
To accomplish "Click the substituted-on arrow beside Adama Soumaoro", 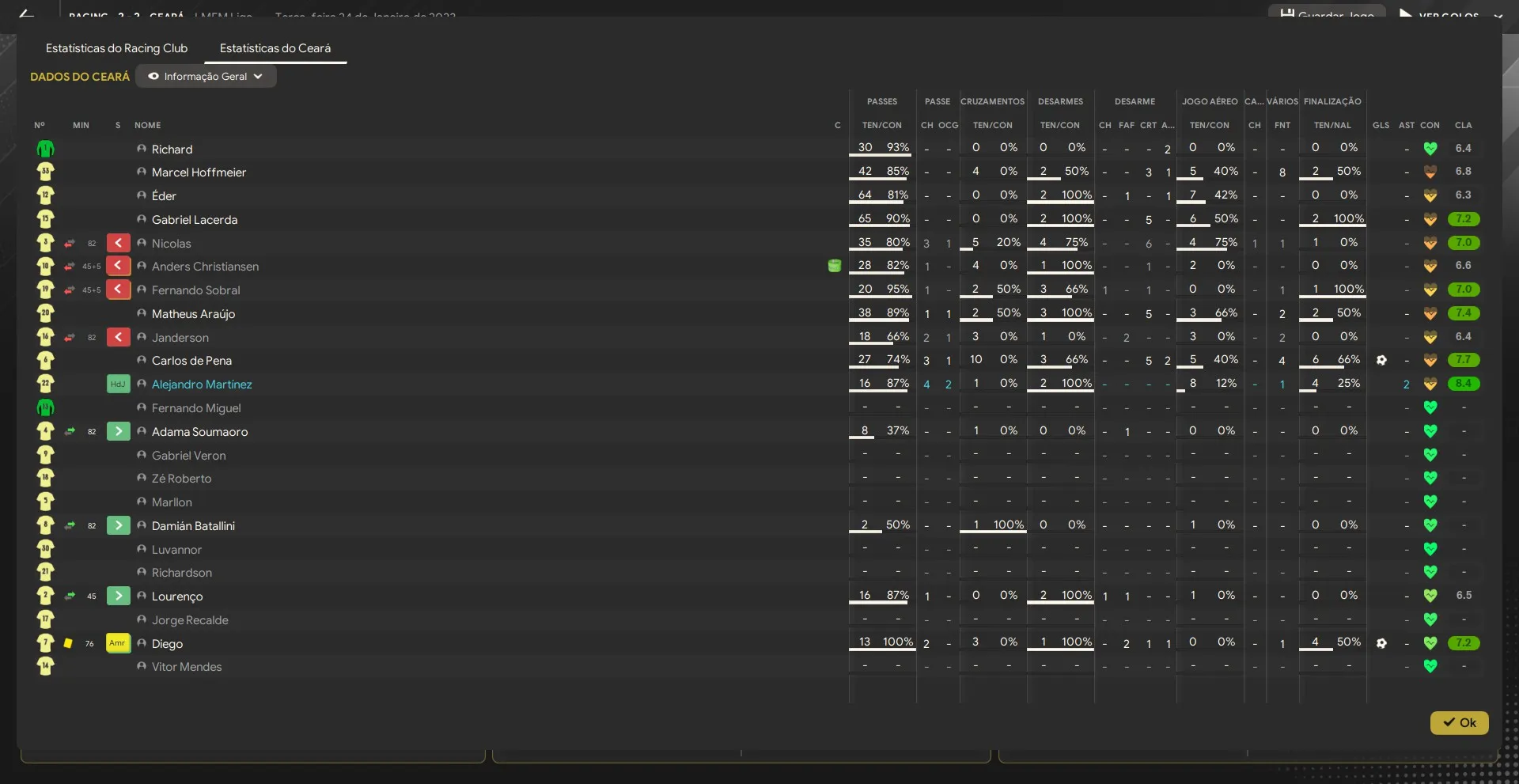I will [118, 431].
